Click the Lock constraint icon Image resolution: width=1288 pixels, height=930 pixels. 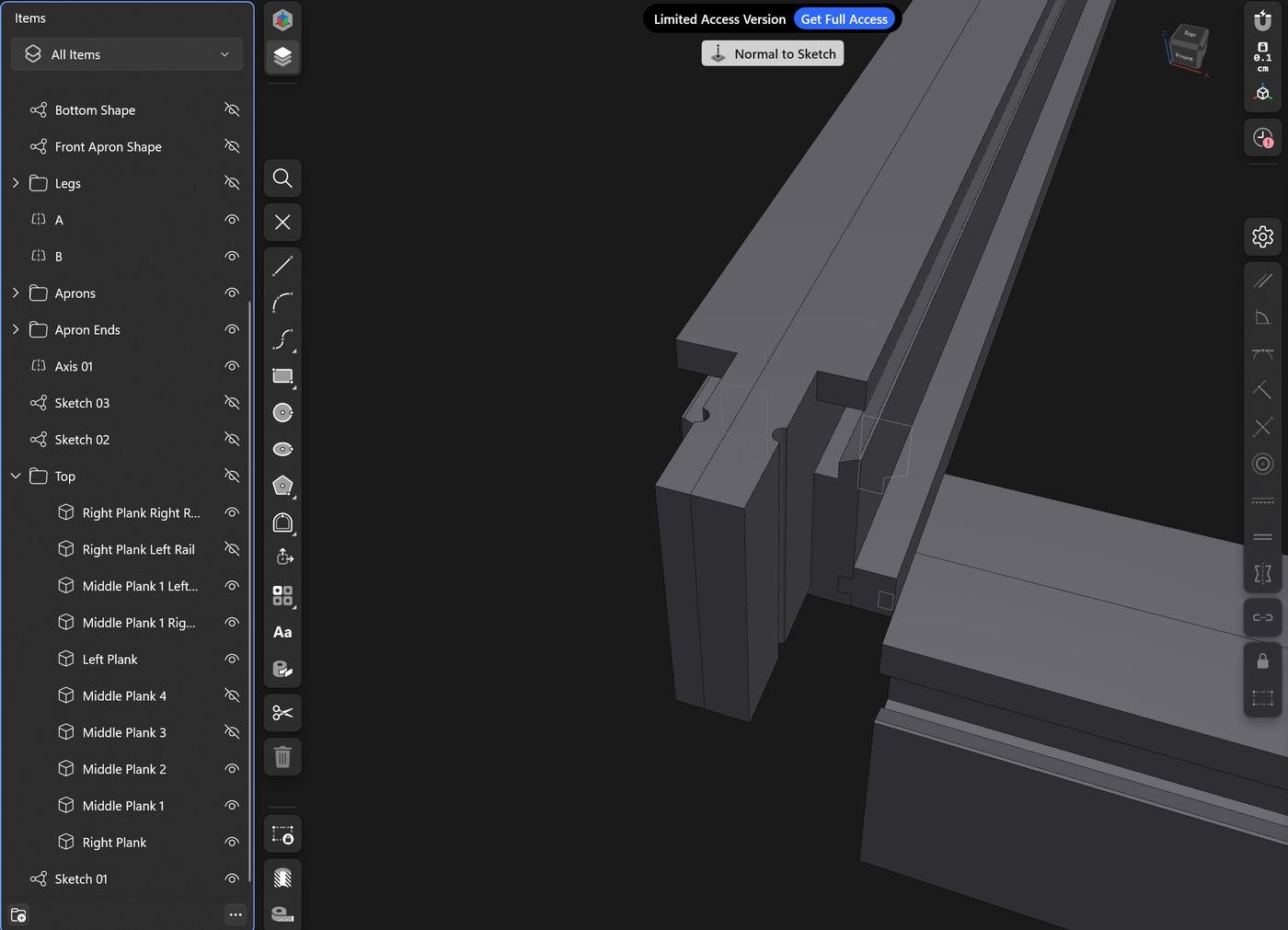click(x=1263, y=661)
